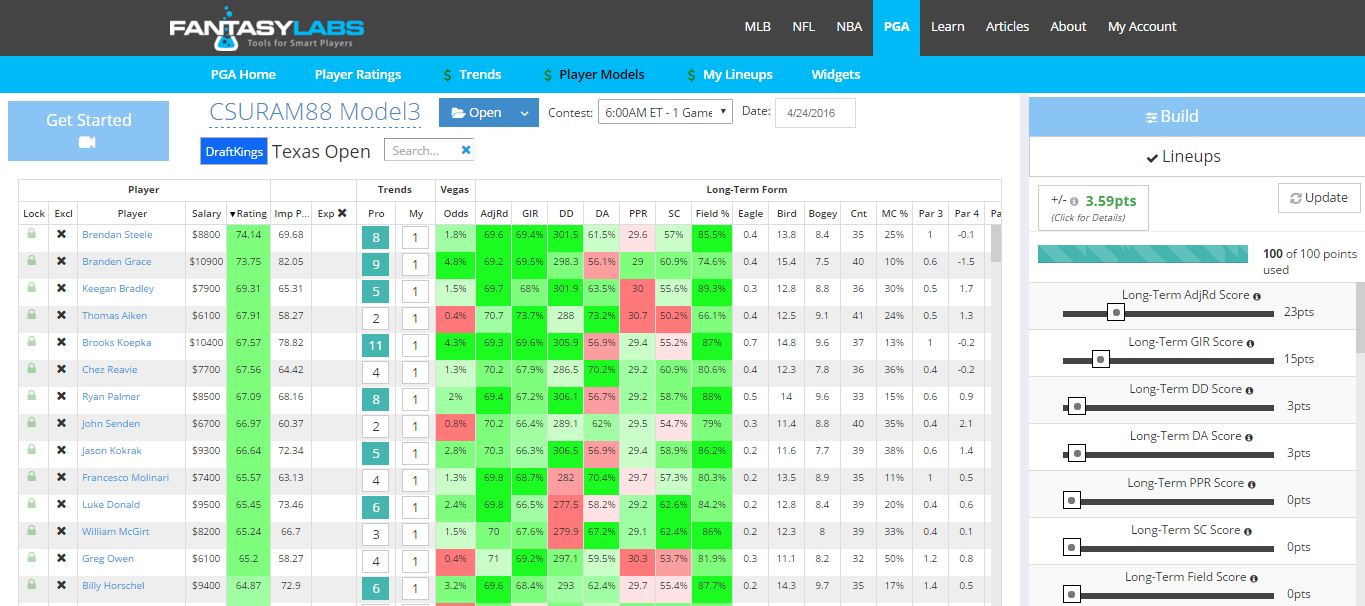Screen dimensions: 1365x606
Task: Exclude Keegan Bradley with the X icon
Action: [61, 288]
